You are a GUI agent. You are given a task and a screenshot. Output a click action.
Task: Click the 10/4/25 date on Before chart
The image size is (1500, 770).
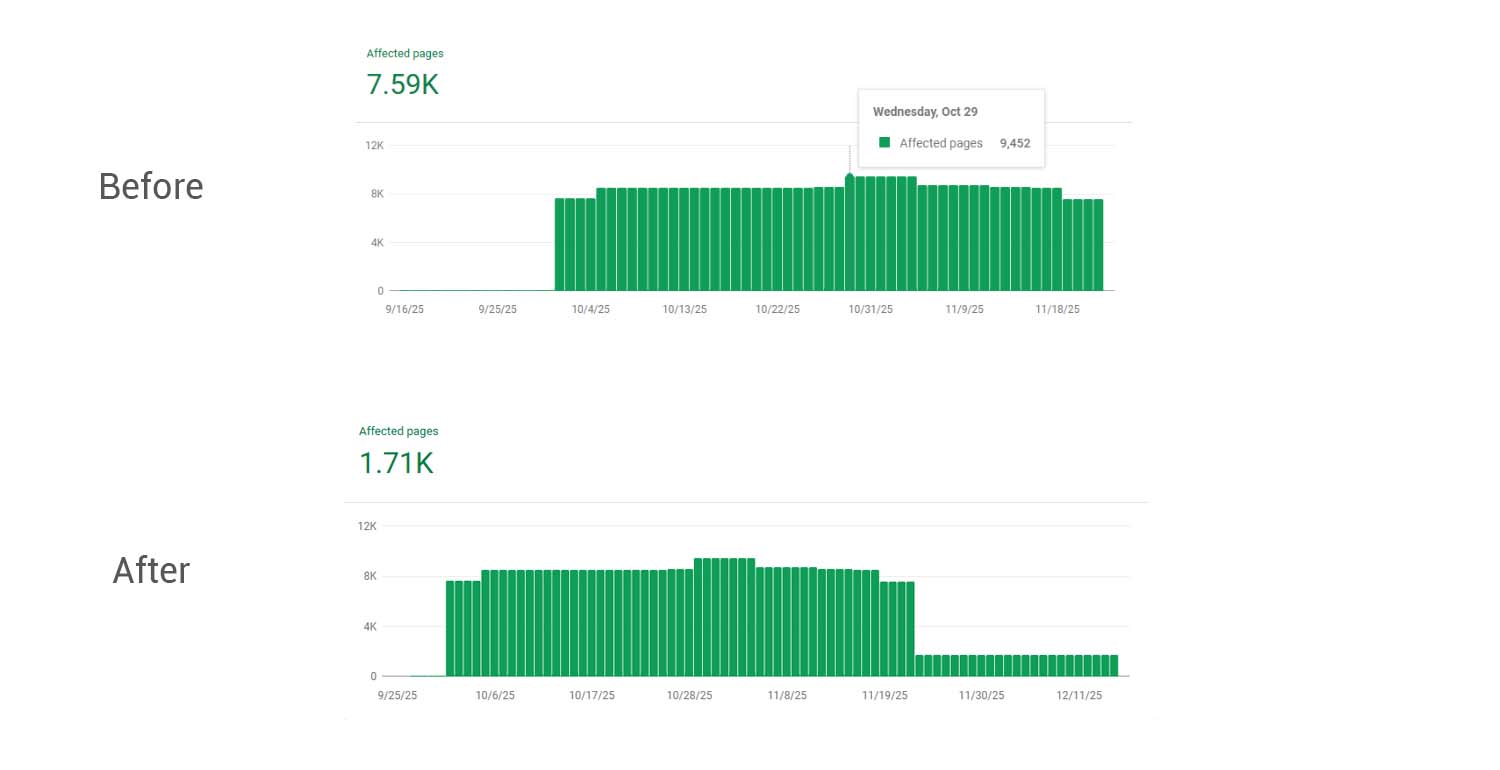click(x=590, y=310)
